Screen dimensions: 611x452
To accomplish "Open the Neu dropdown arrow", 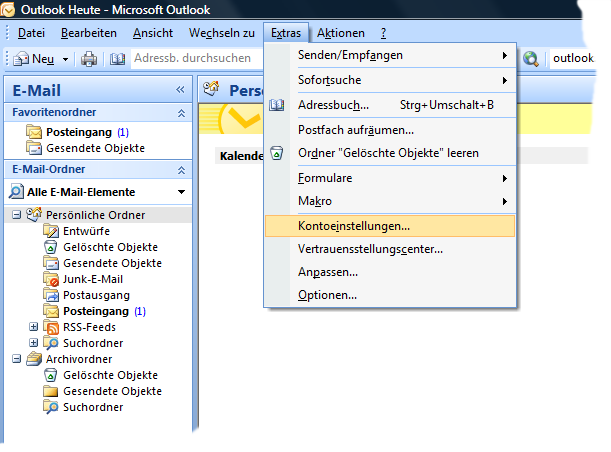I will [x=65, y=59].
